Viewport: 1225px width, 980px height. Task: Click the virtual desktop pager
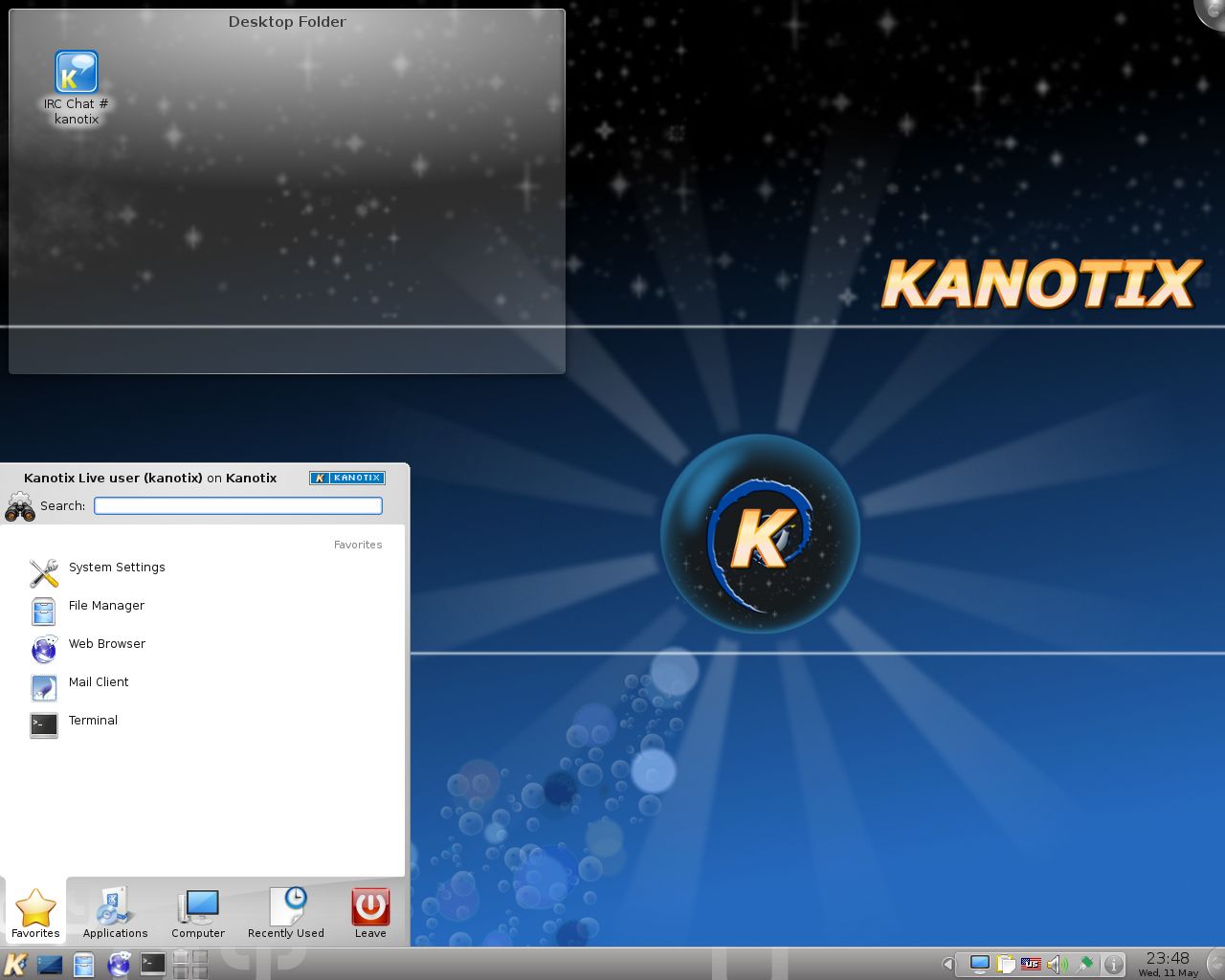(190, 964)
